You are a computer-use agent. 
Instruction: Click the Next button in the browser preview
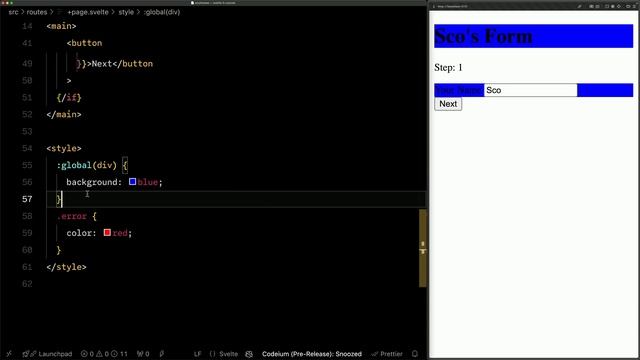[448, 104]
